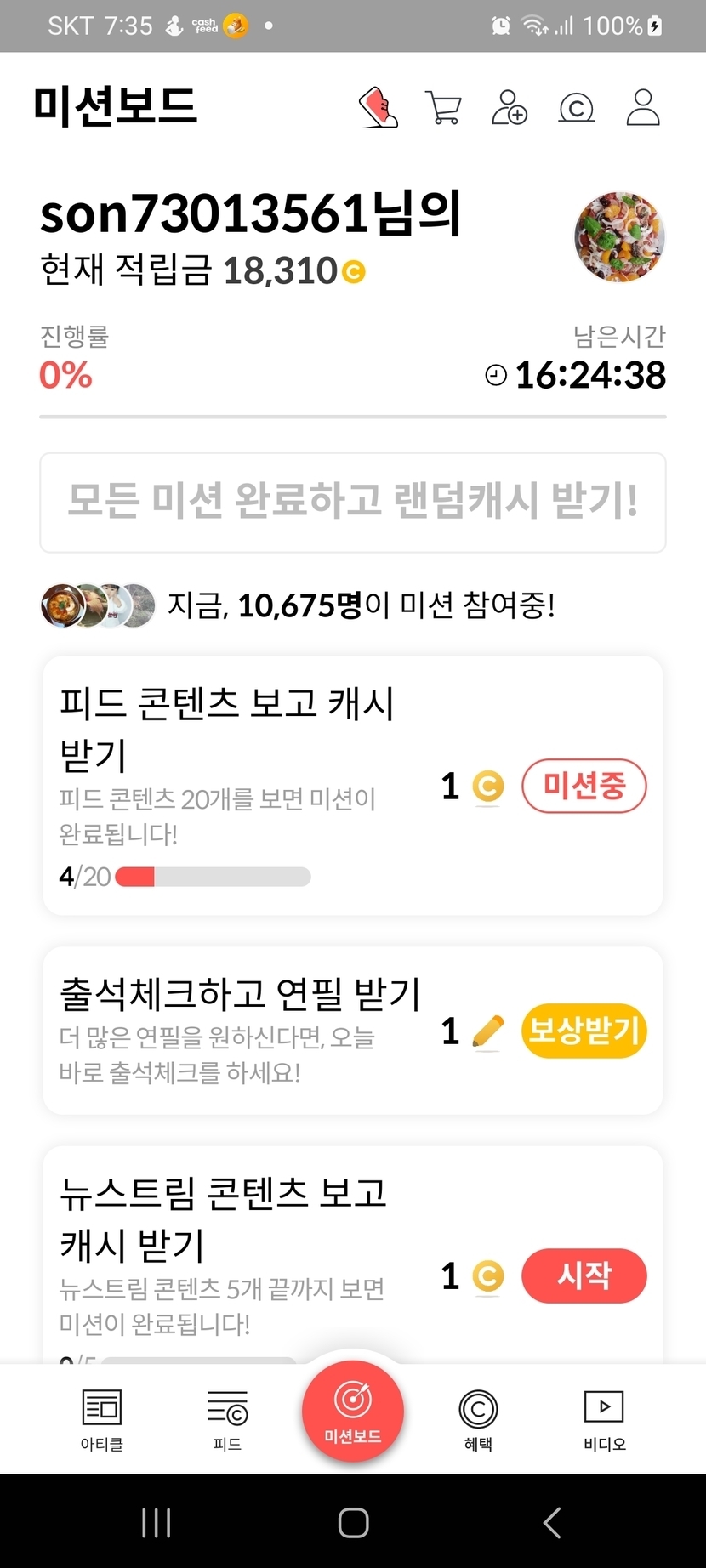Tap the participant avatars group

pyautogui.click(x=98, y=605)
